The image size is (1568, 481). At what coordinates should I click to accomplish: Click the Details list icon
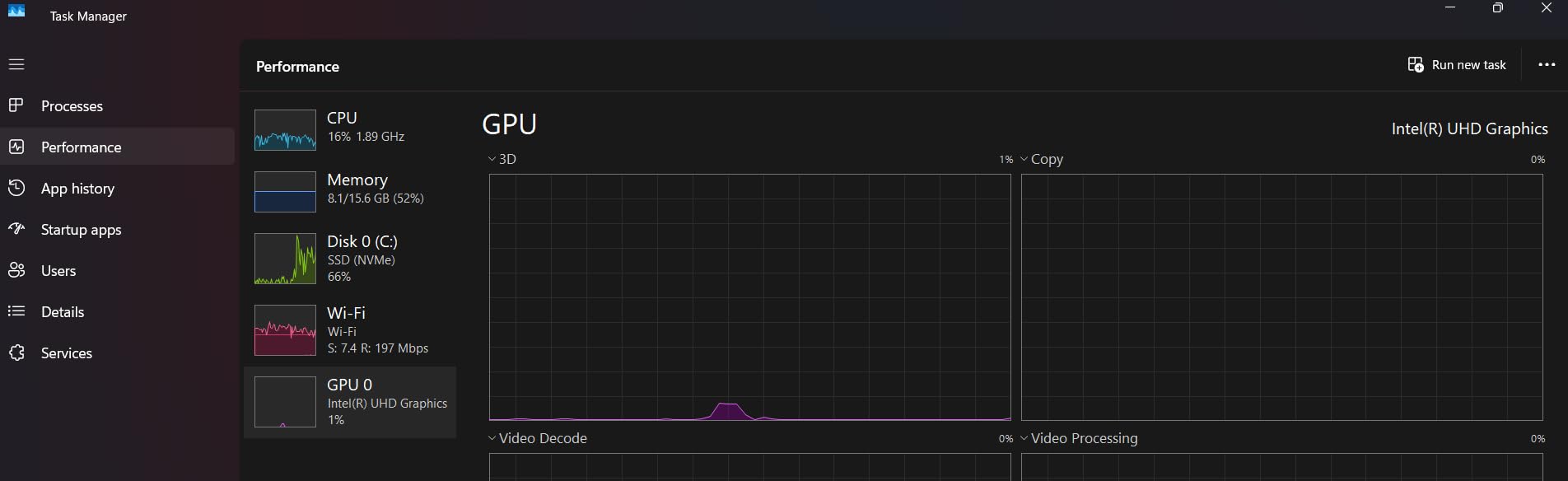(16, 311)
